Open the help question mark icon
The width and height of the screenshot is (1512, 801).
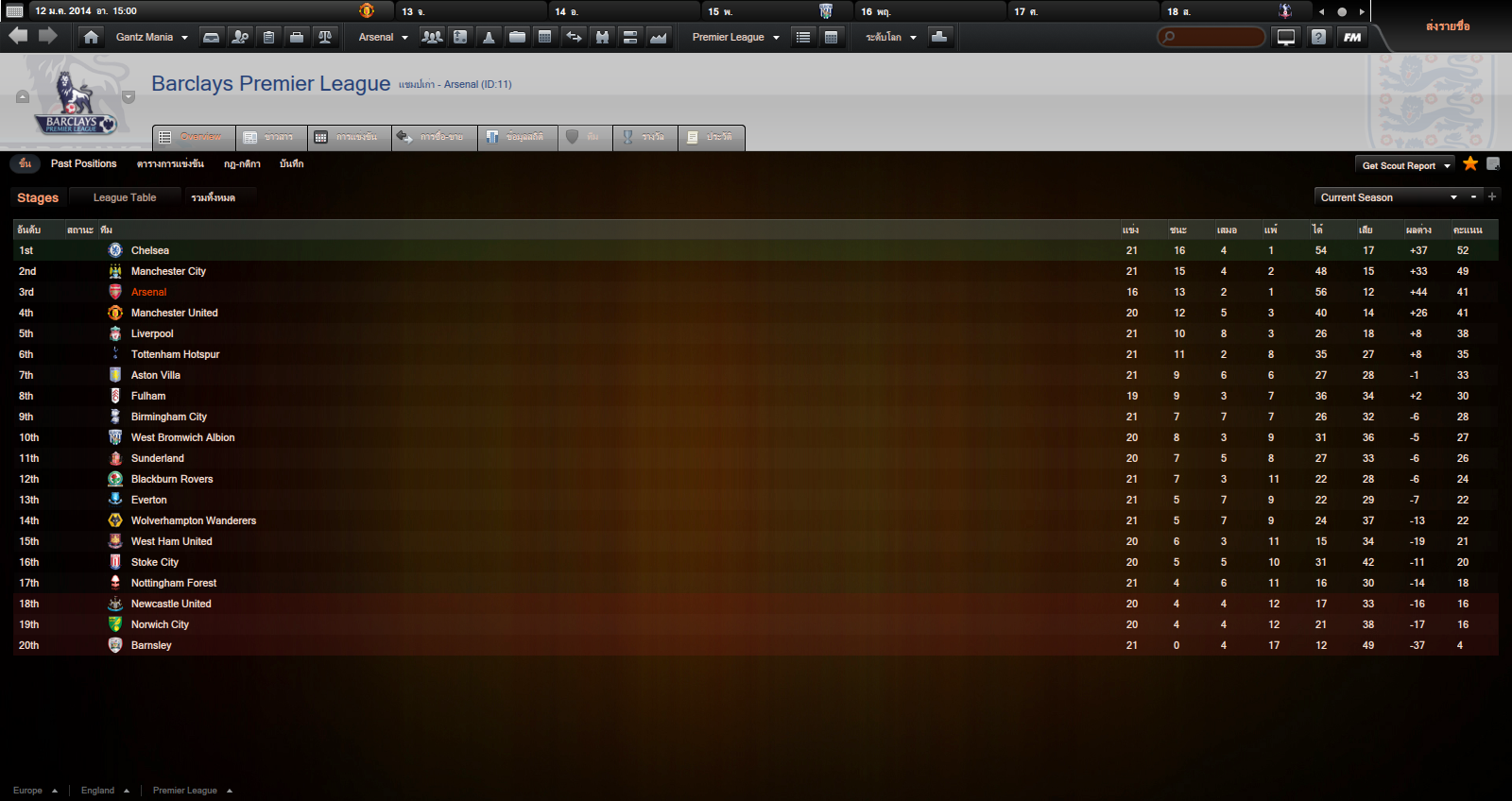pyautogui.click(x=1318, y=37)
